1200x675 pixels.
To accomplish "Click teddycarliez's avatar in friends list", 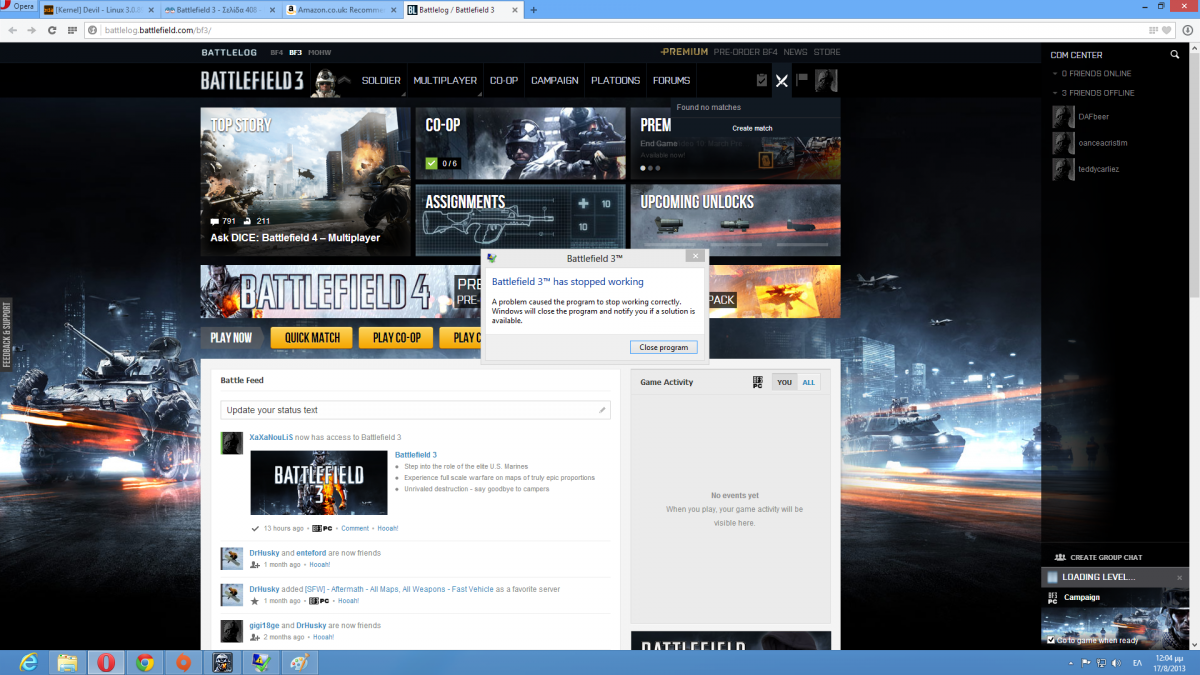I will (1063, 169).
